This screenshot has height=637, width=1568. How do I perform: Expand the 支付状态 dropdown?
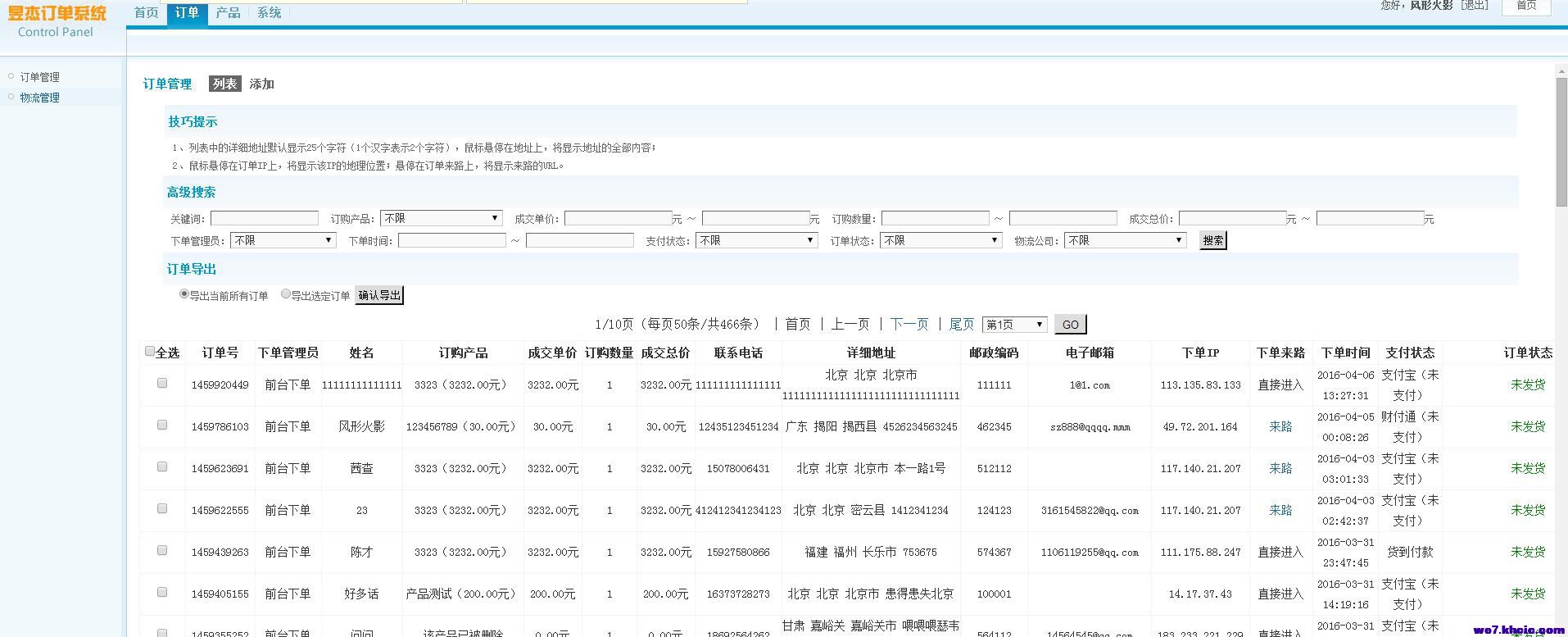757,240
